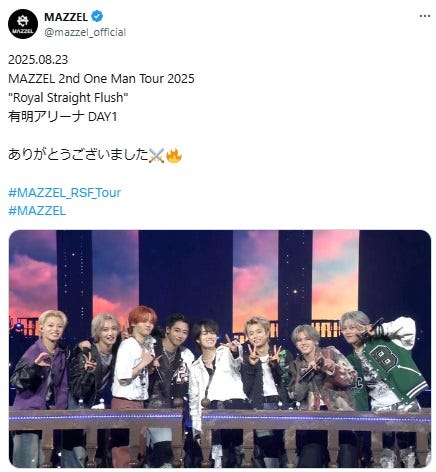
Task: Open the @mazzel_official handle link
Action: (85, 32)
